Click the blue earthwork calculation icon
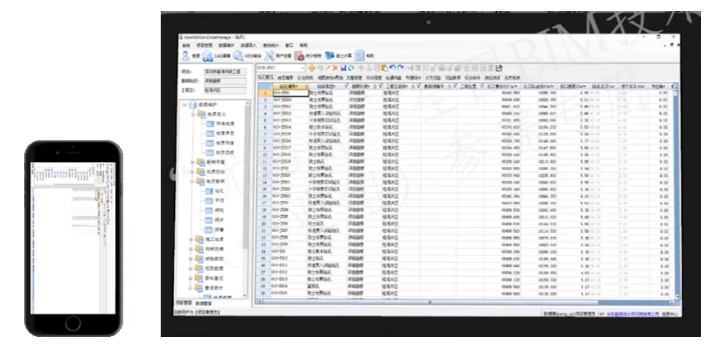Image resolution: width=724 pixels, height=361 pixels. (x=330, y=56)
